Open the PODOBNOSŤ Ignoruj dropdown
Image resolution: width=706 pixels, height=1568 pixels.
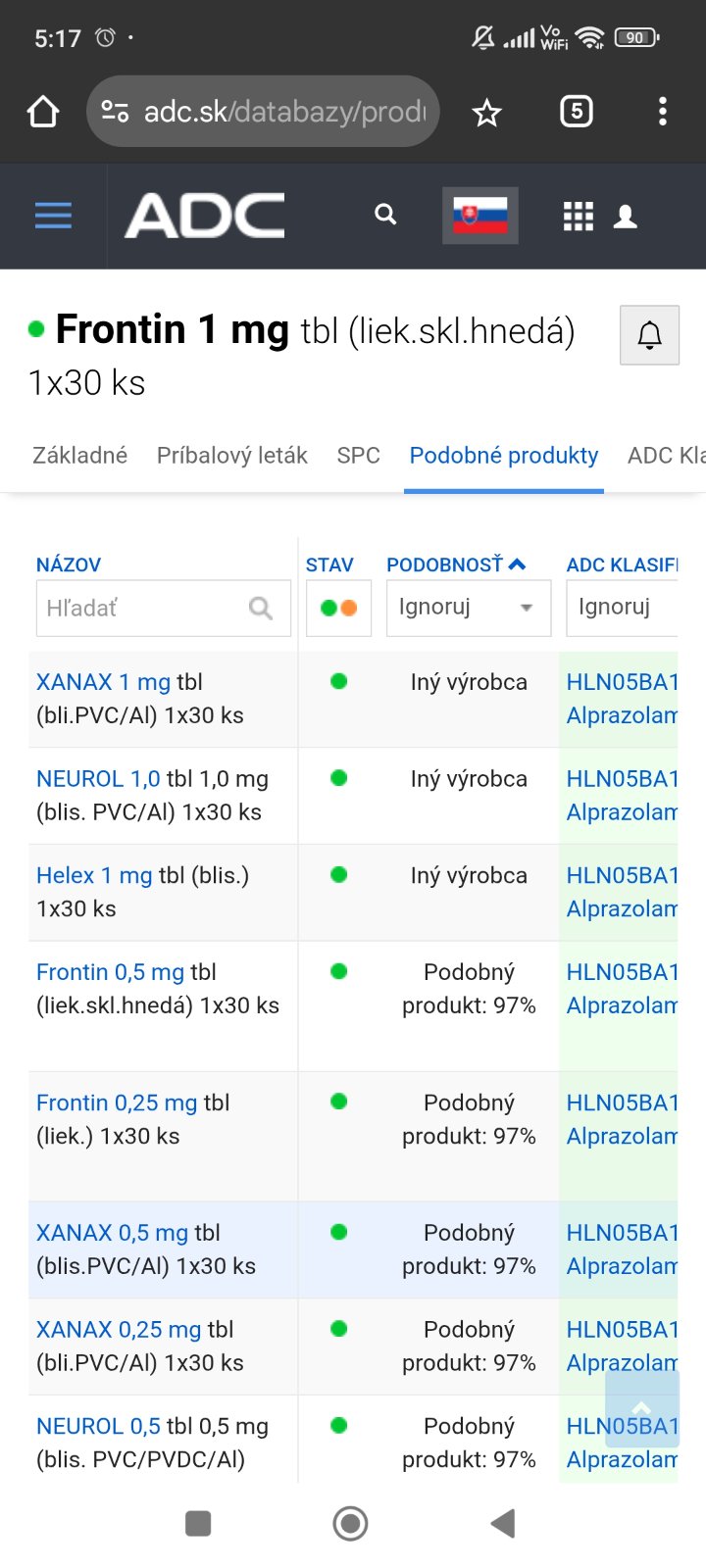click(x=468, y=609)
